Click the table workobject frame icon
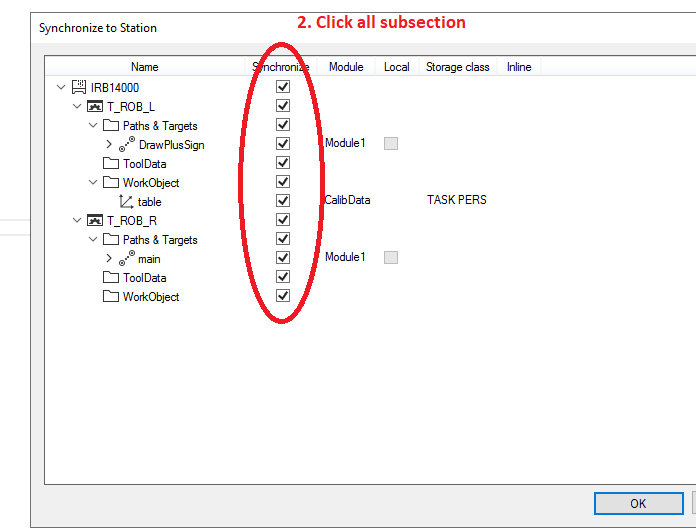This screenshot has height=531, width=696. click(126, 202)
